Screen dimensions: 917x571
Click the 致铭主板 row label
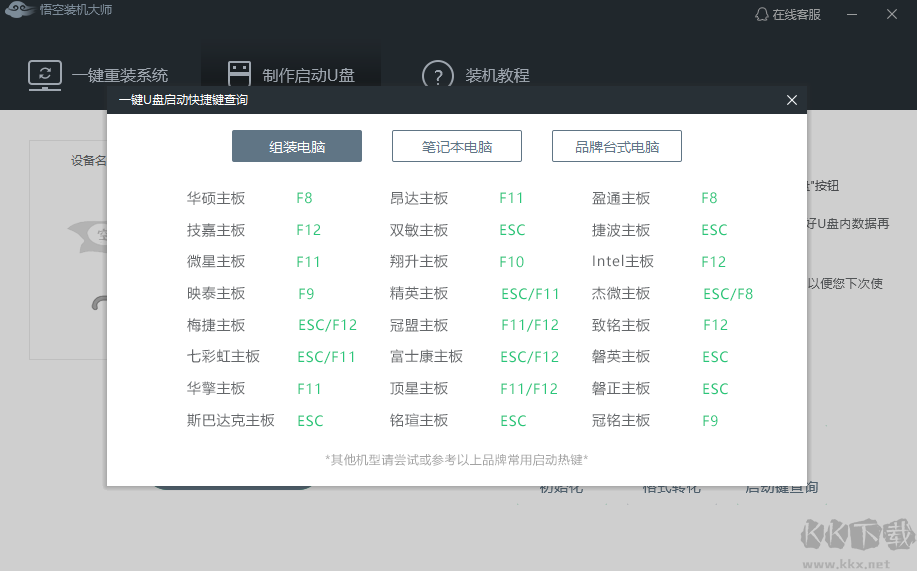click(x=621, y=325)
